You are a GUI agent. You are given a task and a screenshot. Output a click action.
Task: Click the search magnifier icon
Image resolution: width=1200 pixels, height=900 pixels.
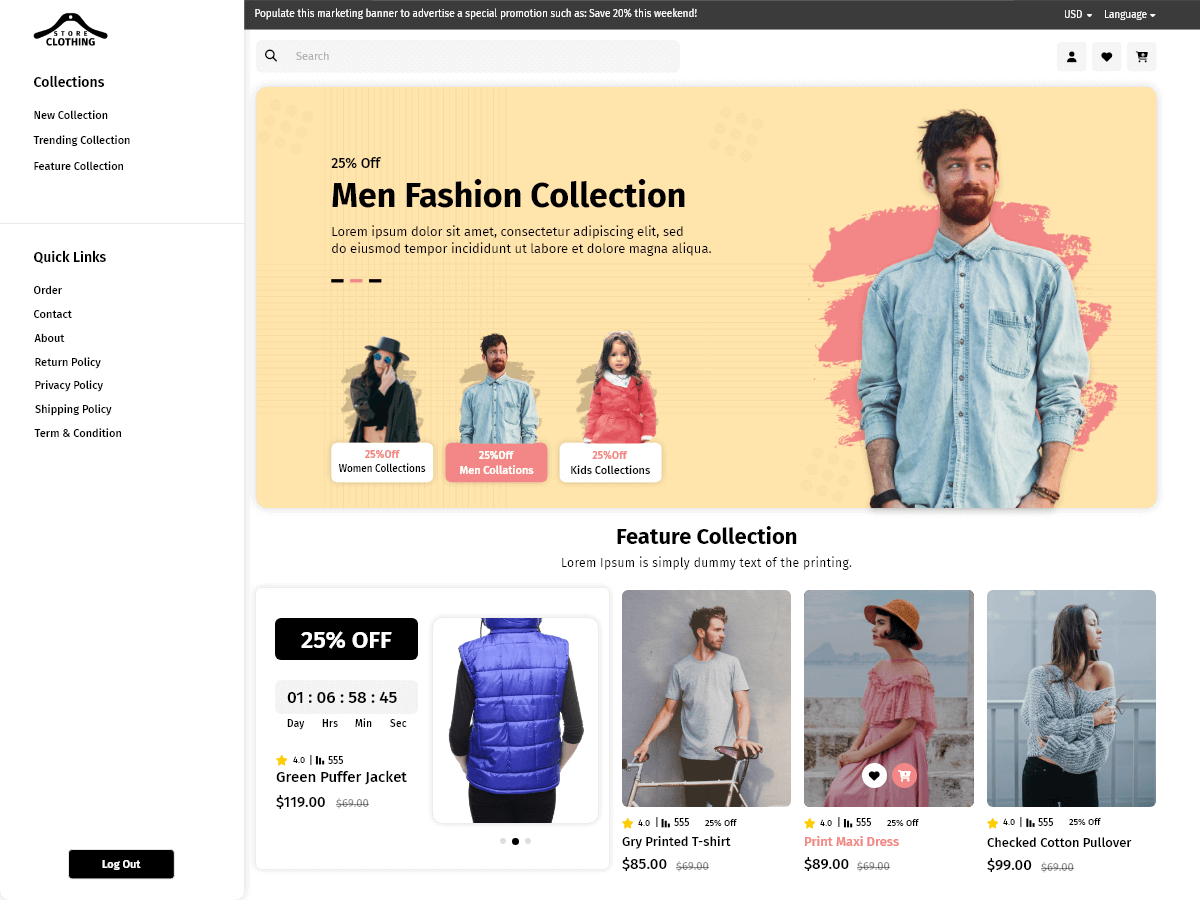click(271, 55)
